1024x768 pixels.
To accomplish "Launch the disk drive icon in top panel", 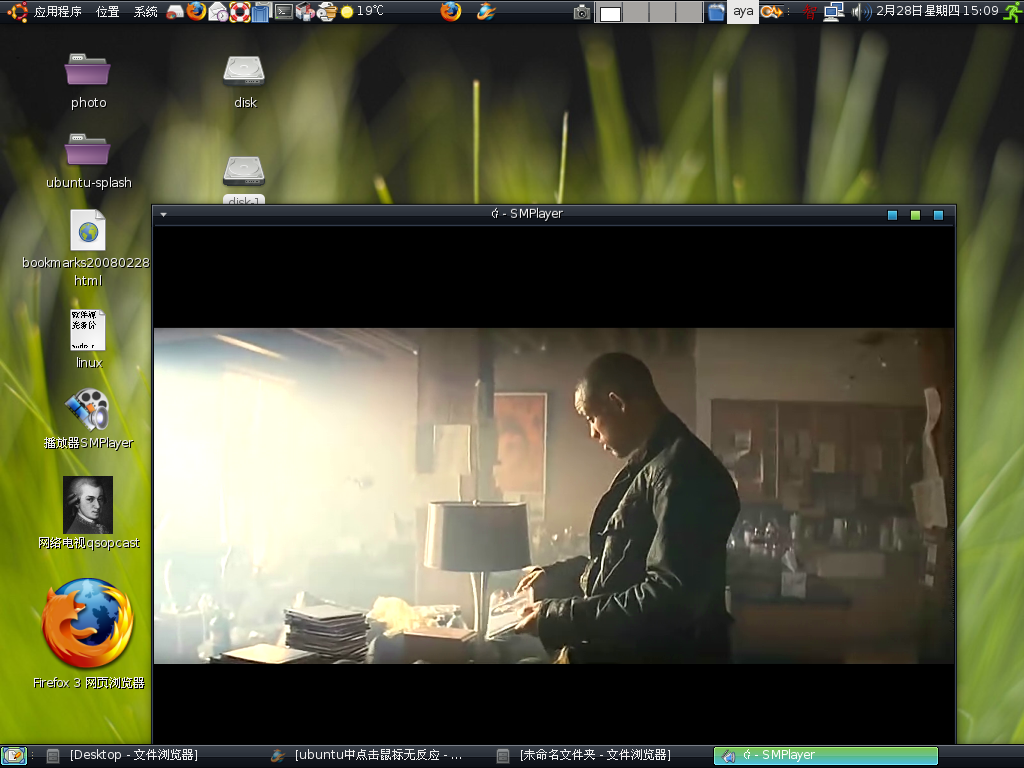I will pyautogui.click(x=174, y=11).
